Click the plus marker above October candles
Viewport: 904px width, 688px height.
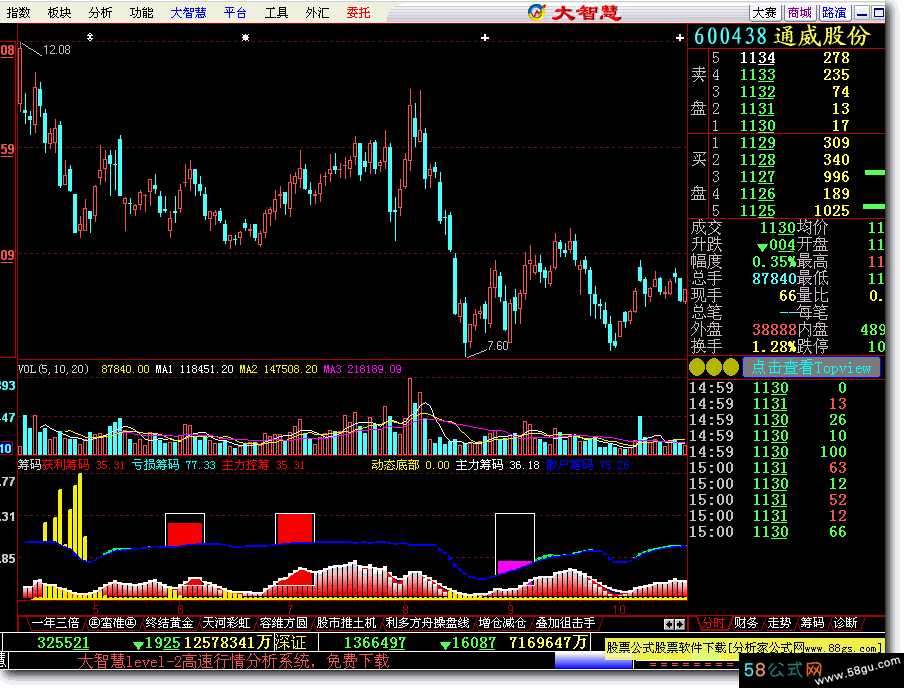[680, 37]
